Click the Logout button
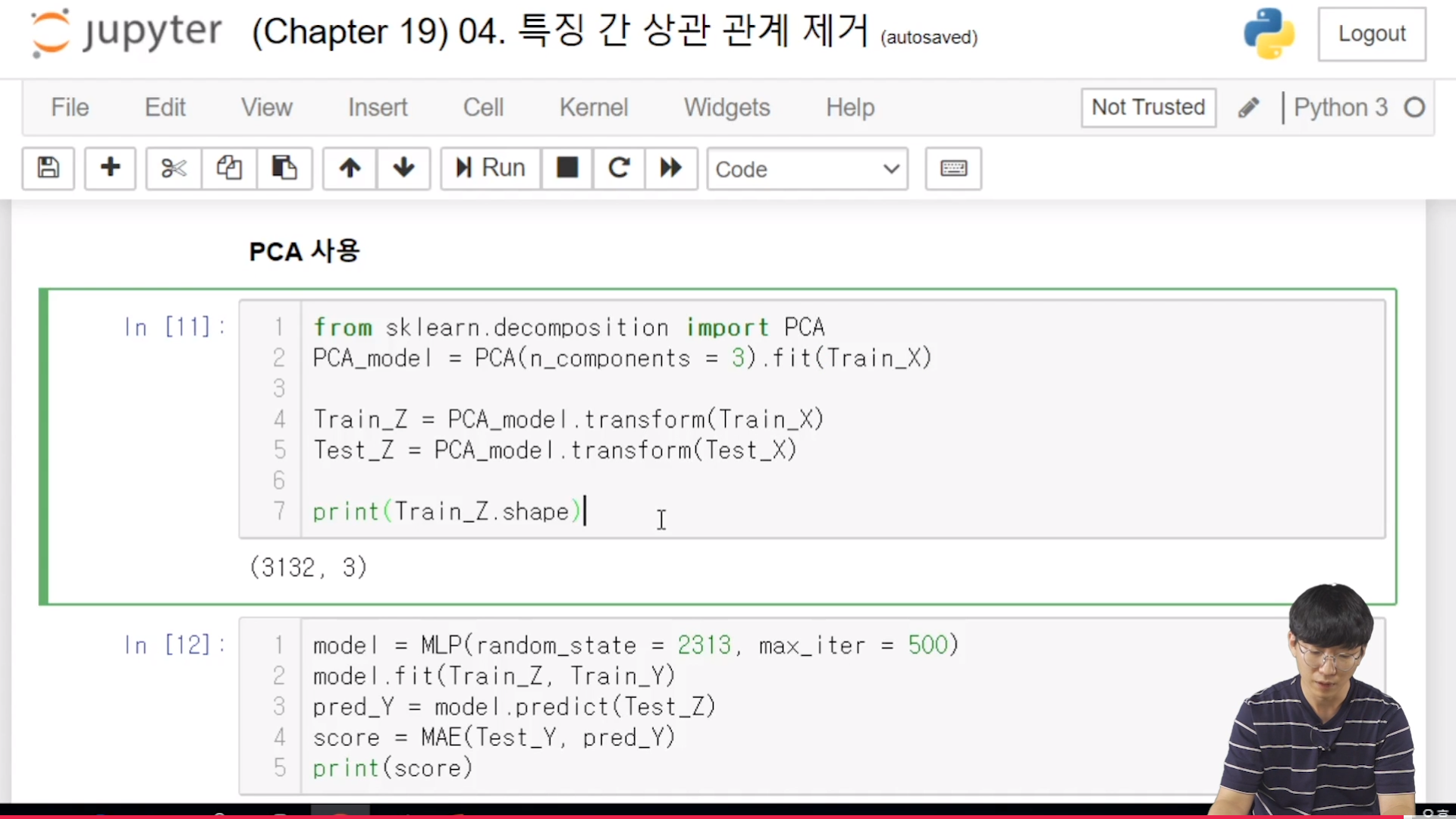Viewport: 1456px width, 819px height. [1371, 34]
